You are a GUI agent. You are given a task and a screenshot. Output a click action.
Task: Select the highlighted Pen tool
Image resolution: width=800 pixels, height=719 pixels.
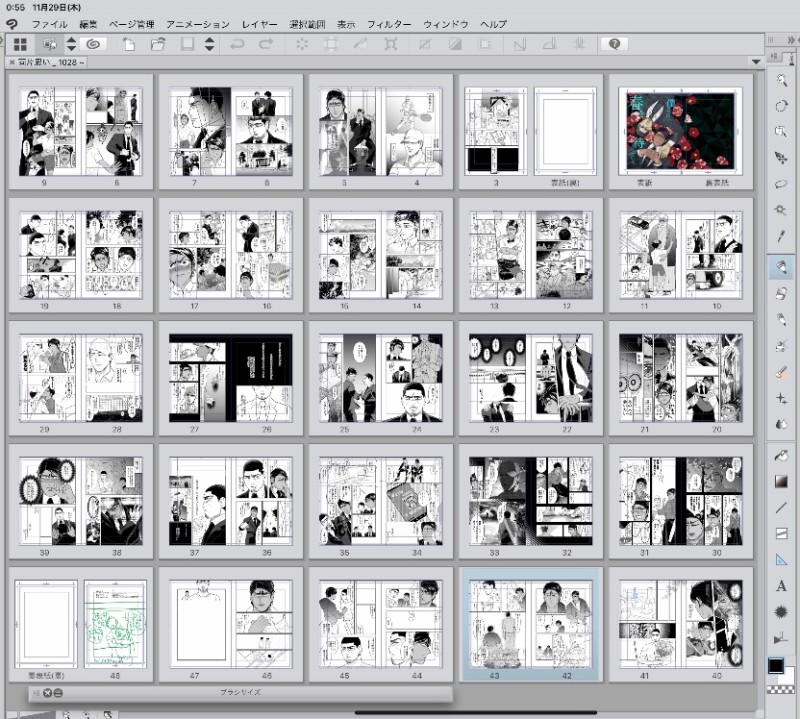781,267
